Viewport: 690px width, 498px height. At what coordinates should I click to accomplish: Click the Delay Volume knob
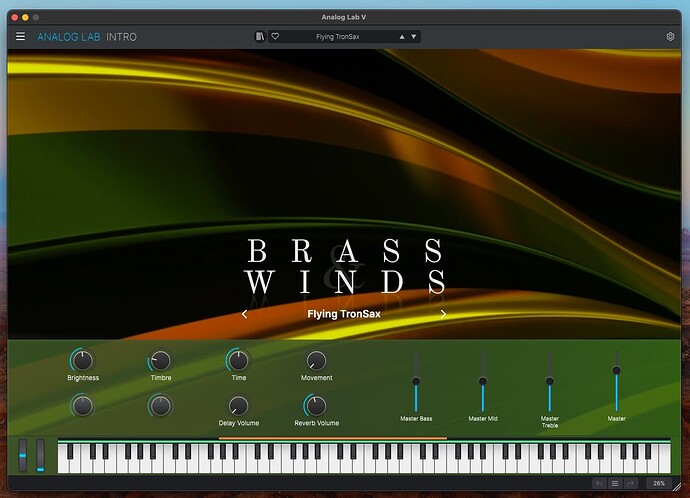[239, 406]
